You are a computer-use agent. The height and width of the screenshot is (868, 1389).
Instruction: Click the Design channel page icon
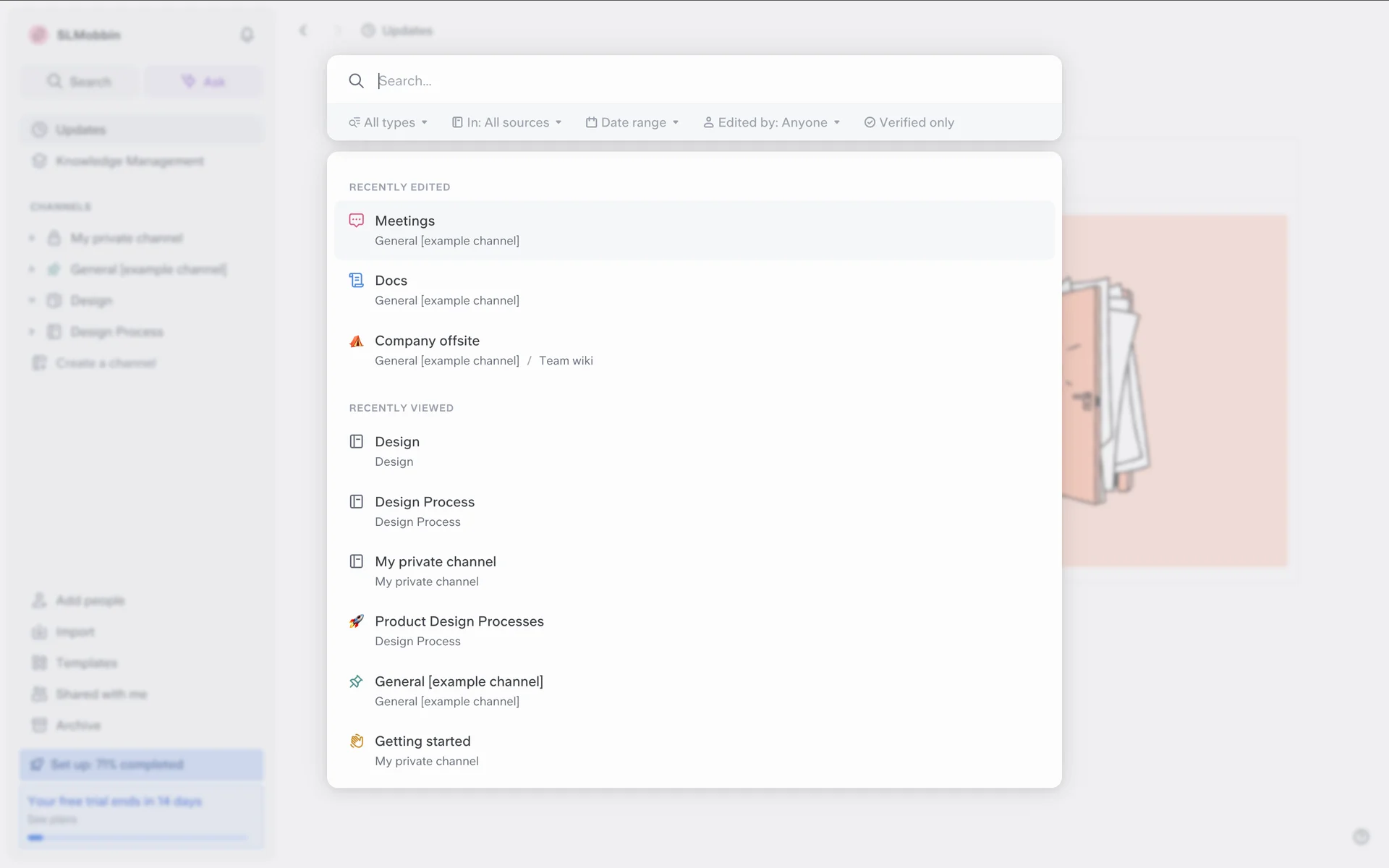tap(356, 442)
